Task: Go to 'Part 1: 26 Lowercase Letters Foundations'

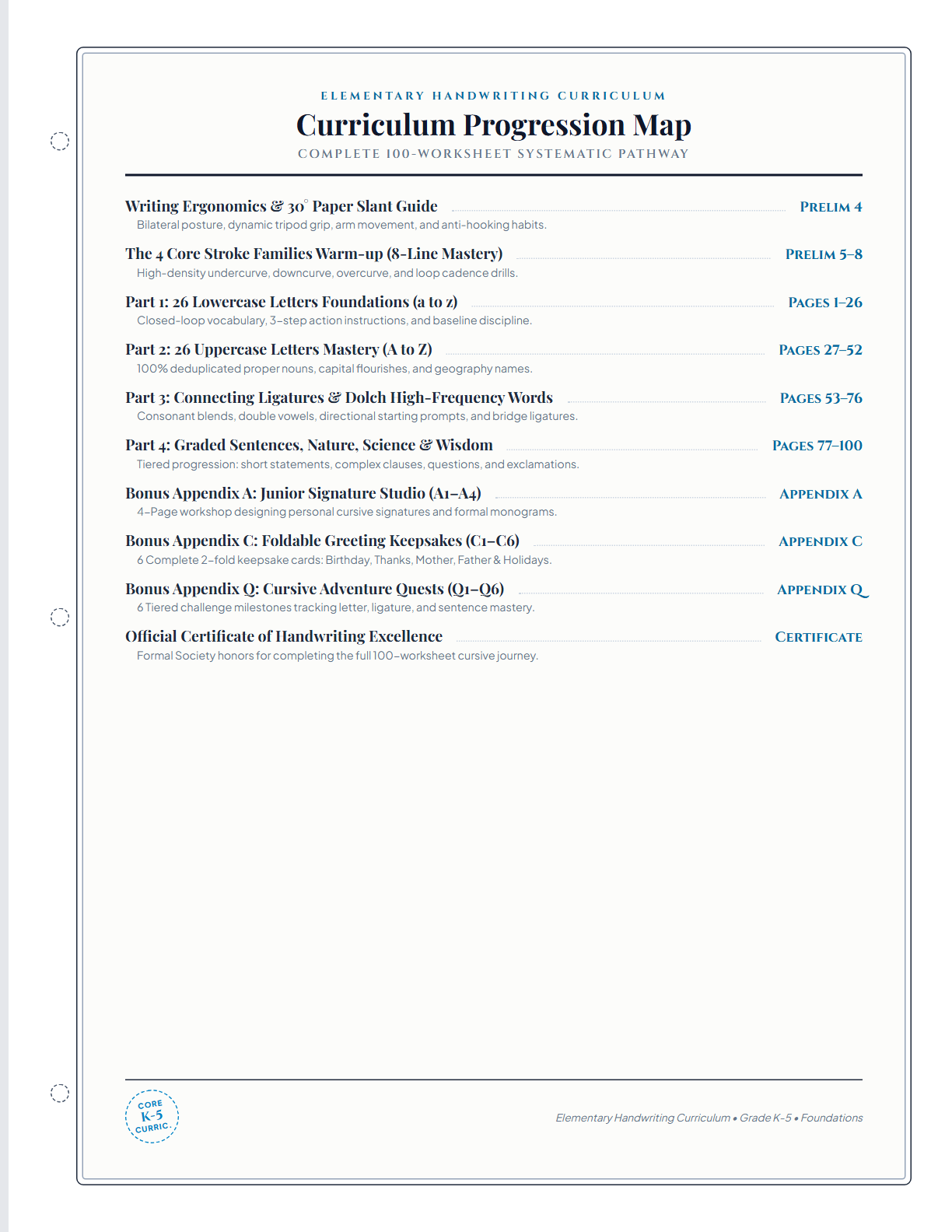Action: (x=292, y=302)
